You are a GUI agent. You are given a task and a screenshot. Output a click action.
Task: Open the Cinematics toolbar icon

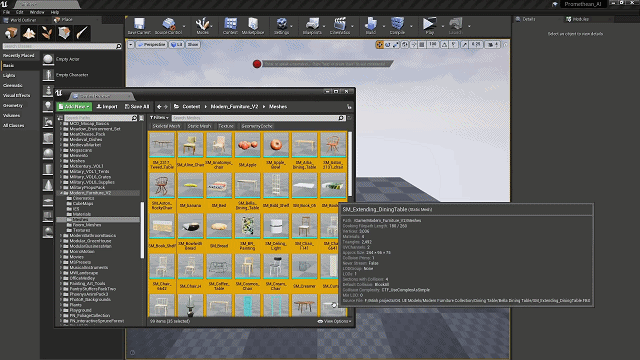click(x=340, y=26)
